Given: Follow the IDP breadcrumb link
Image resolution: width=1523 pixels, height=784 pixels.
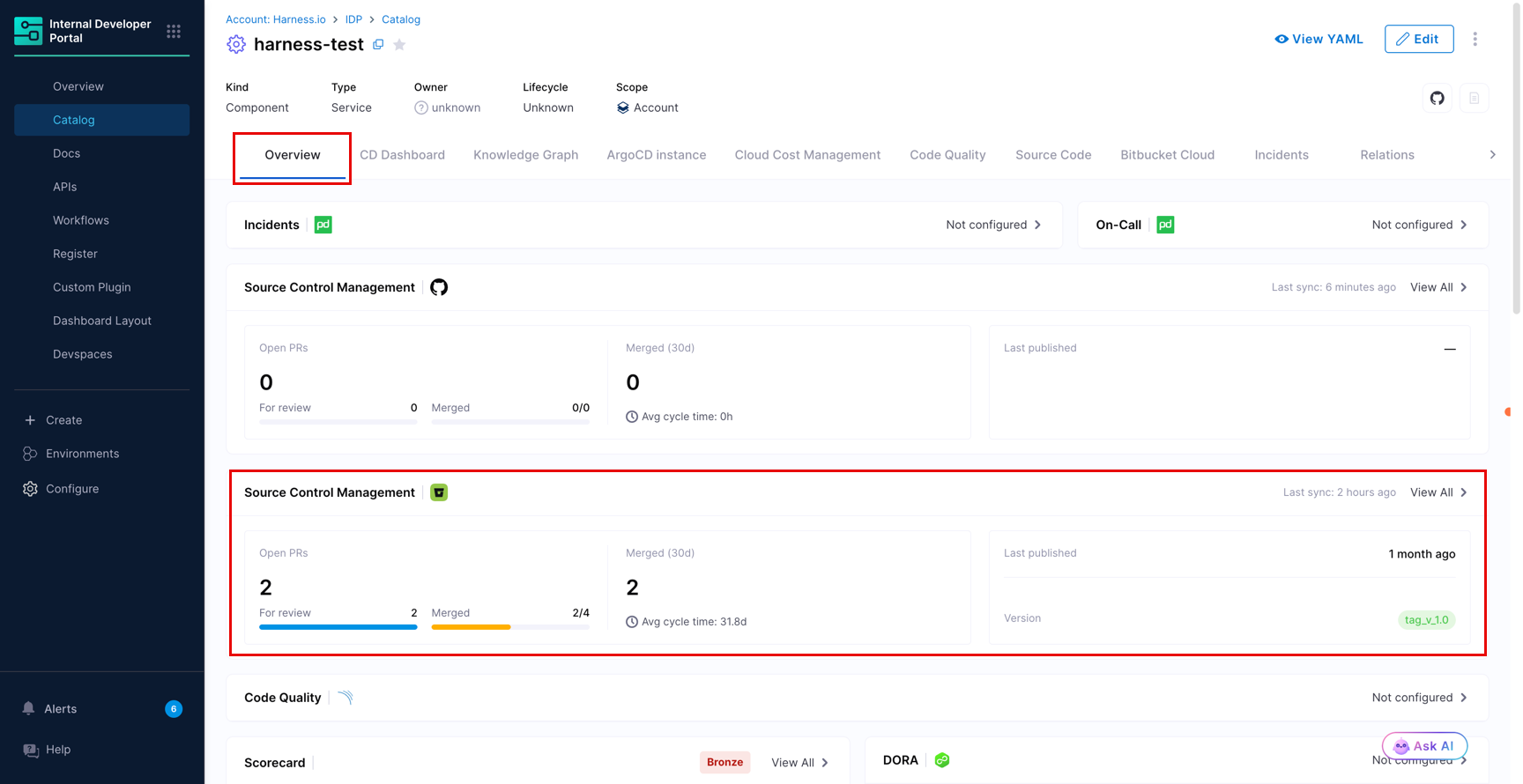Looking at the screenshot, I should [x=353, y=19].
